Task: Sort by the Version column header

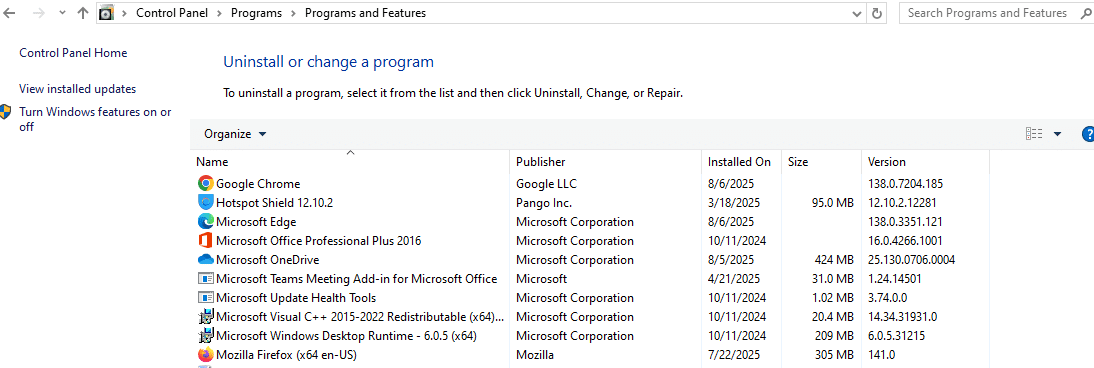Action: 925,161
